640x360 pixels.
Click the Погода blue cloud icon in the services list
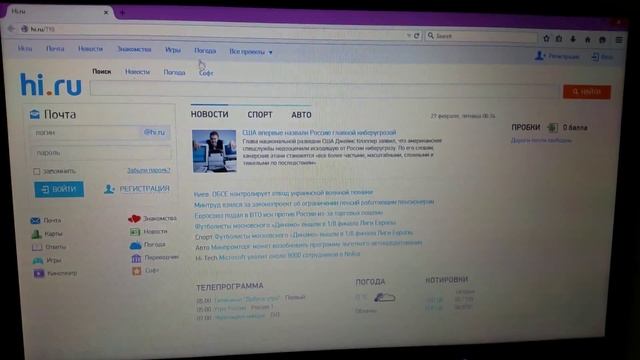click(x=136, y=245)
